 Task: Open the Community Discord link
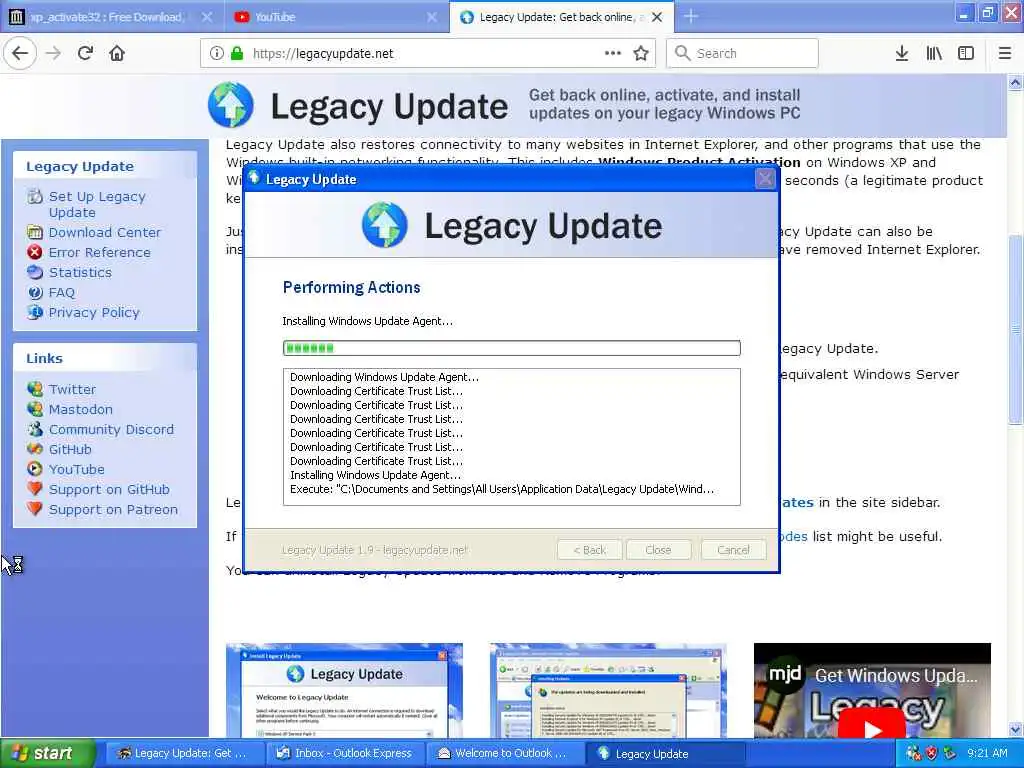[111, 430]
